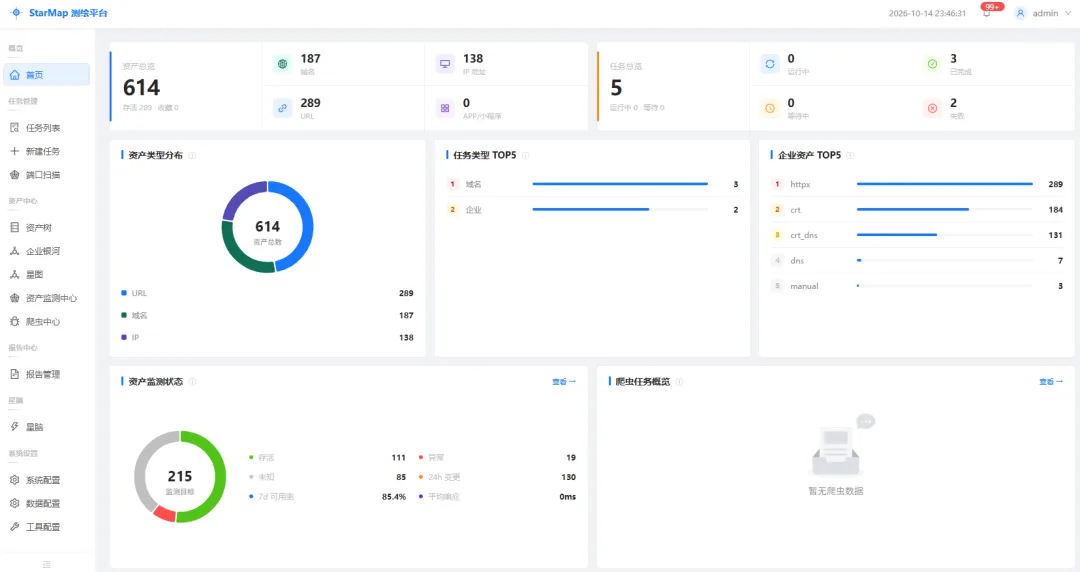Click the crt row count 184
The image size is (1080, 572).
coord(1055,210)
